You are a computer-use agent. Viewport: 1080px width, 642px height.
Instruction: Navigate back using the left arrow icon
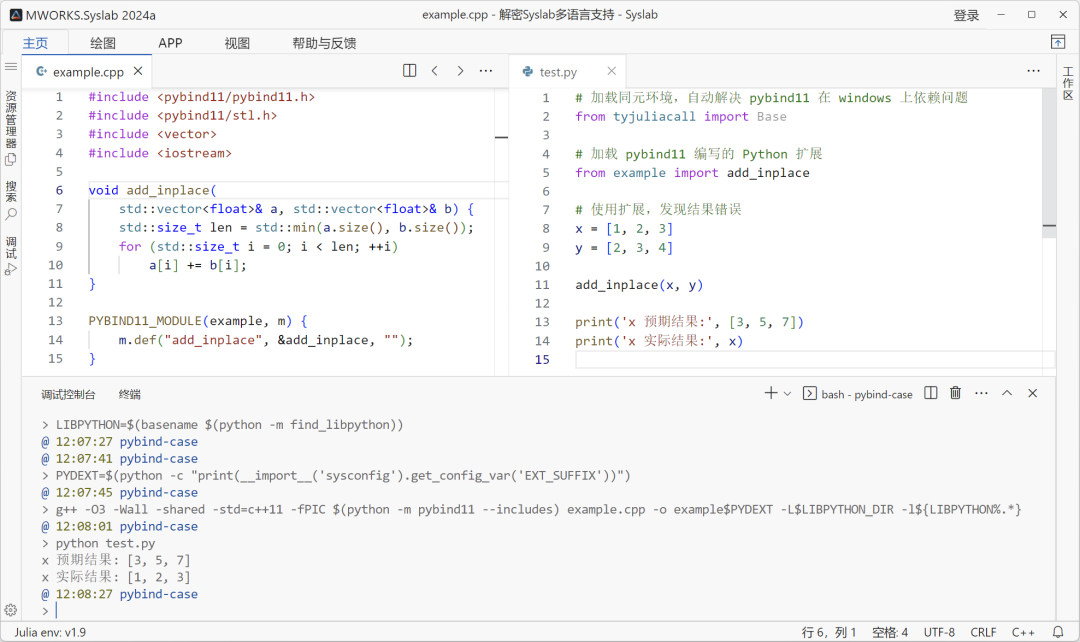pyautogui.click(x=433, y=70)
